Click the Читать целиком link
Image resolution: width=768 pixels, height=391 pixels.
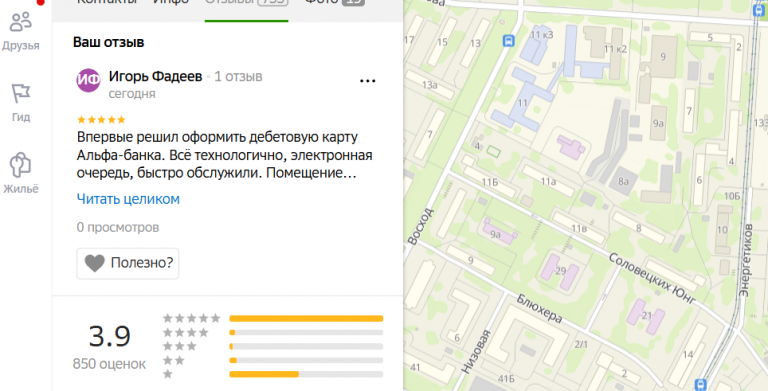coord(128,199)
